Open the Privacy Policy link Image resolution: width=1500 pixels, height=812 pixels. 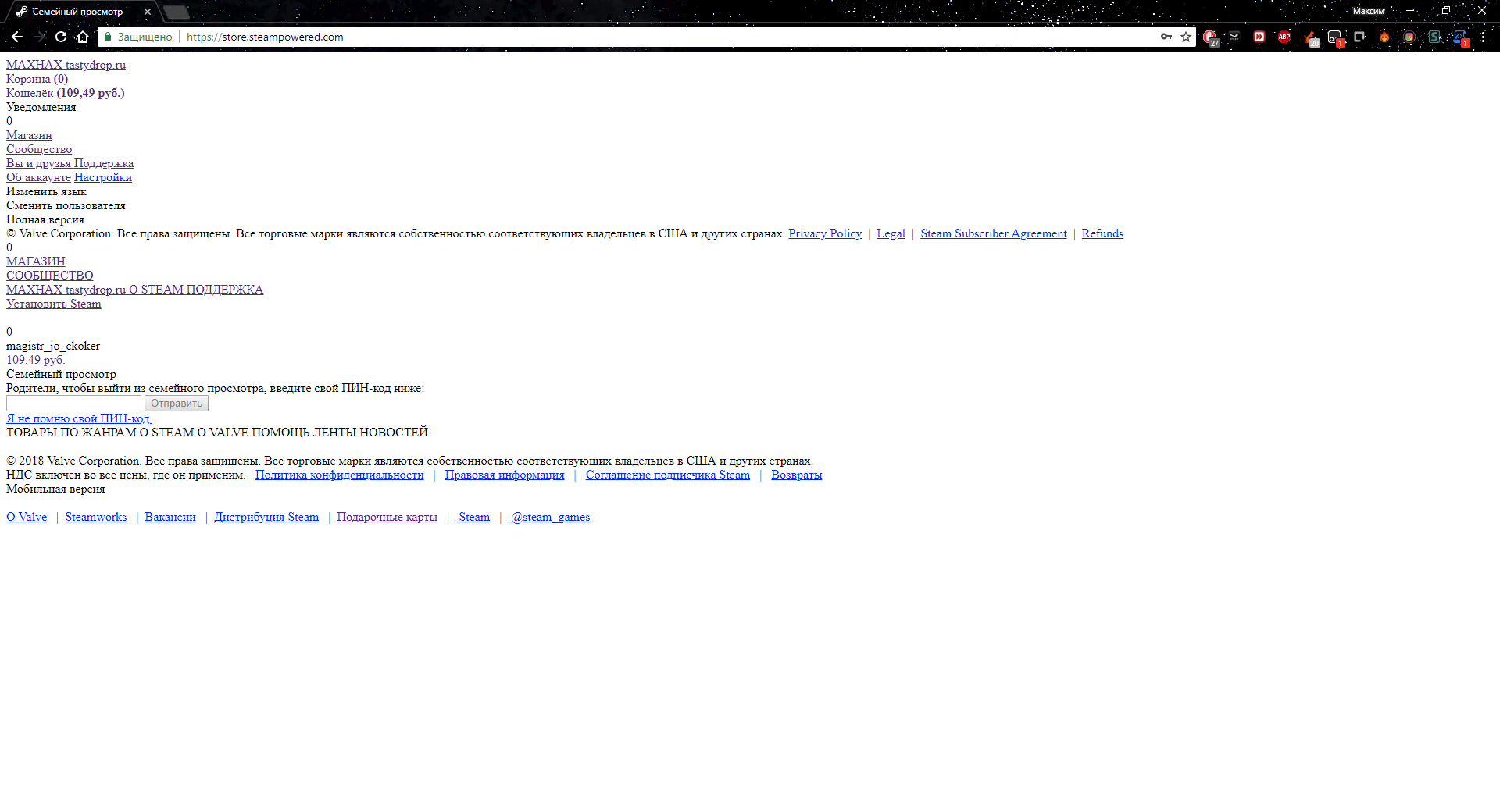[825, 233]
